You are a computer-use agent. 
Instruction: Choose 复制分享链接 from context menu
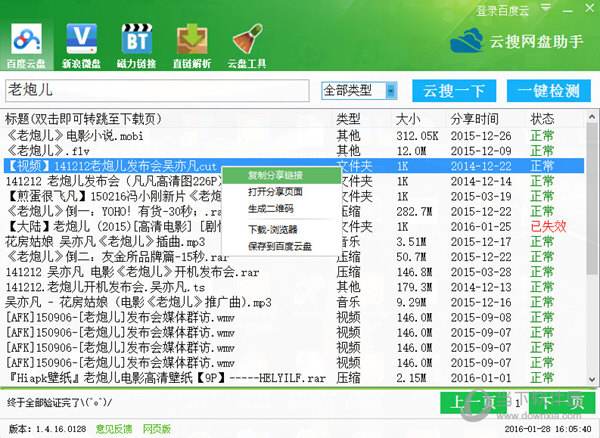281,176
